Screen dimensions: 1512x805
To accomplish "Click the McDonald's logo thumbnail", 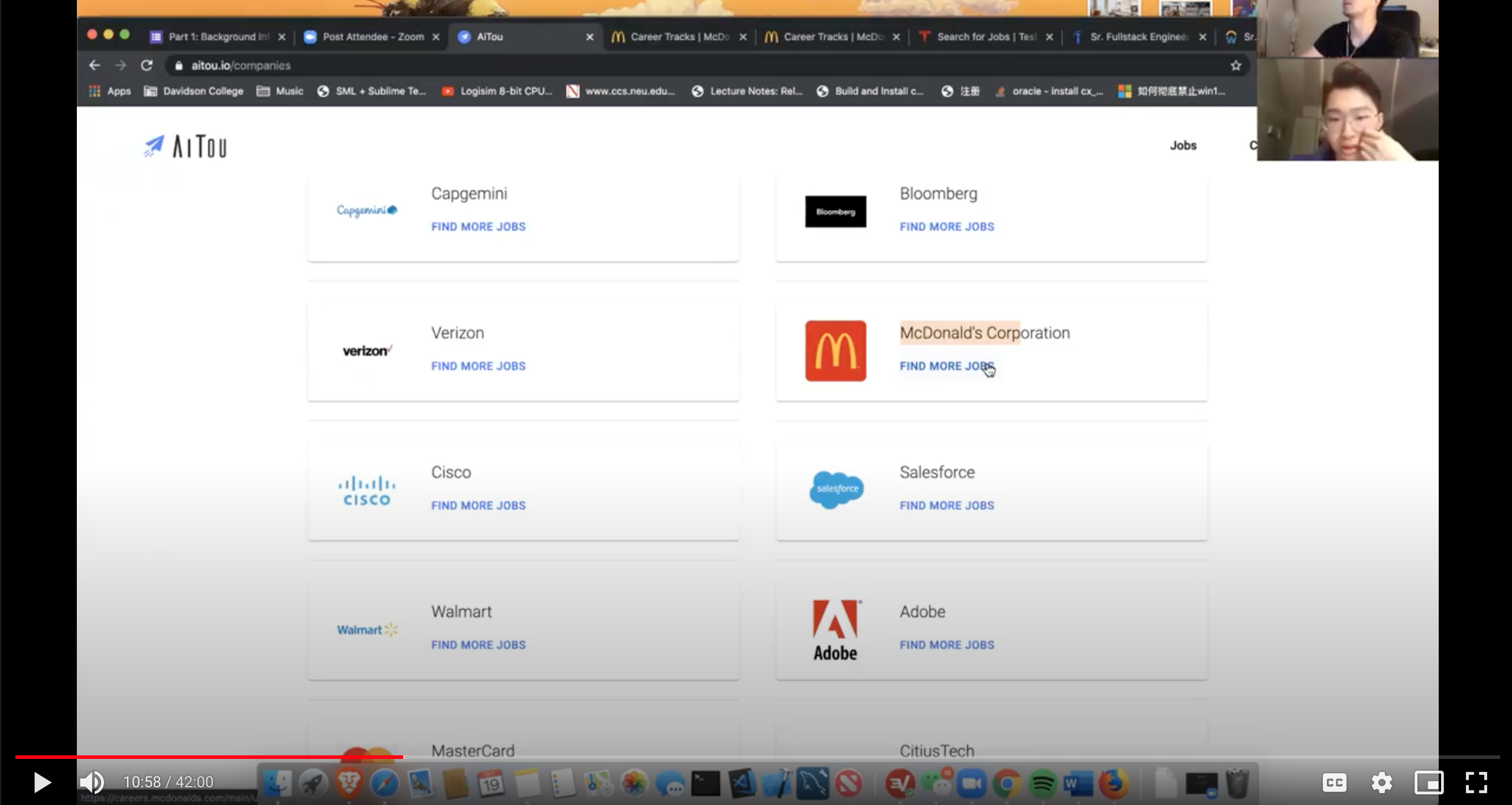I will tap(835, 351).
